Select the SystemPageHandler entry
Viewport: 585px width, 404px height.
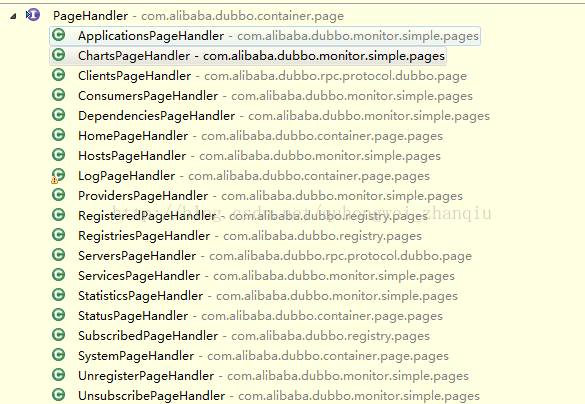[263, 356]
